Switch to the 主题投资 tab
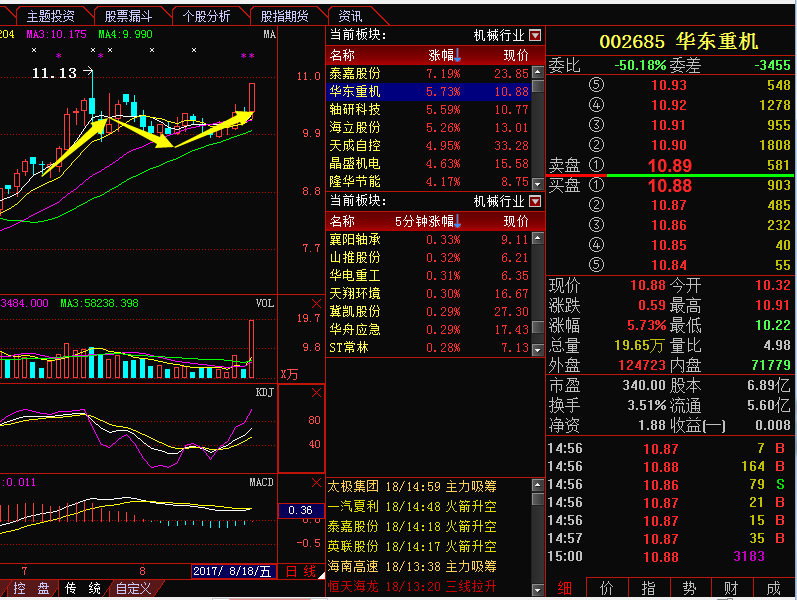The image size is (797, 600). click(50, 16)
